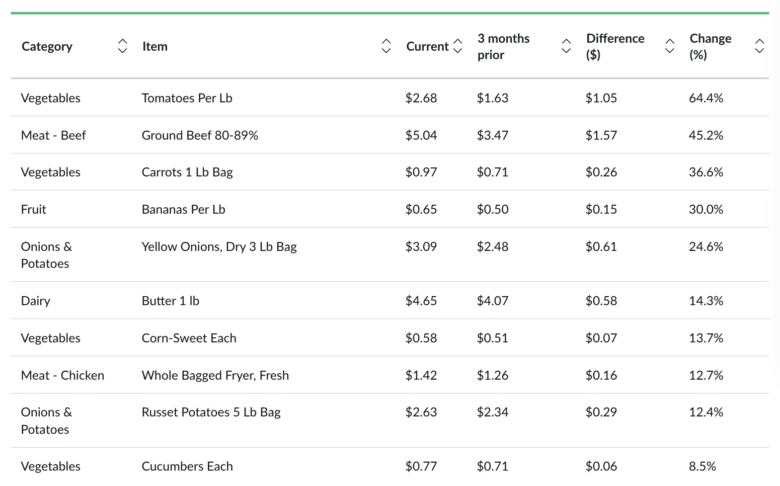Sort by Difference ($) using its arrows
780x486 pixels.
[670, 46]
